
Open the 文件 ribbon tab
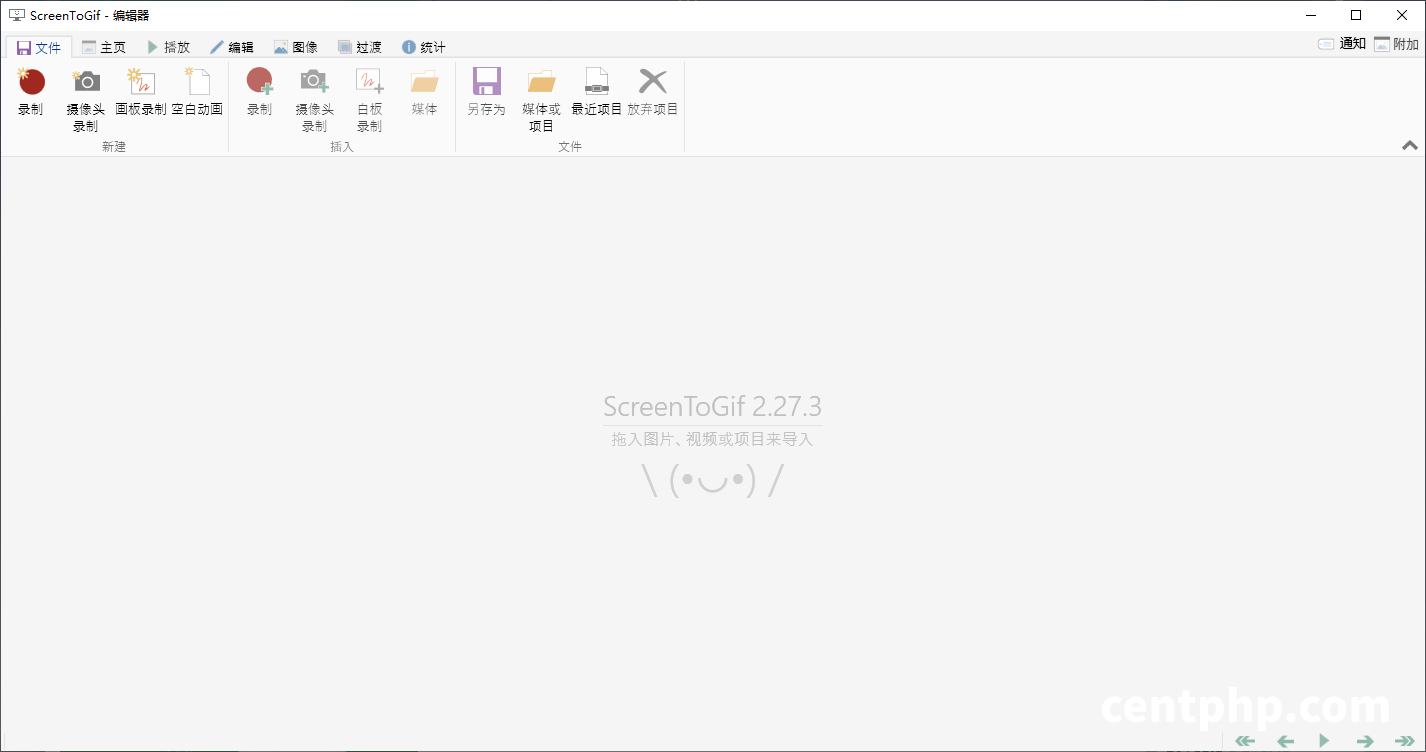(x=39, y=47)
